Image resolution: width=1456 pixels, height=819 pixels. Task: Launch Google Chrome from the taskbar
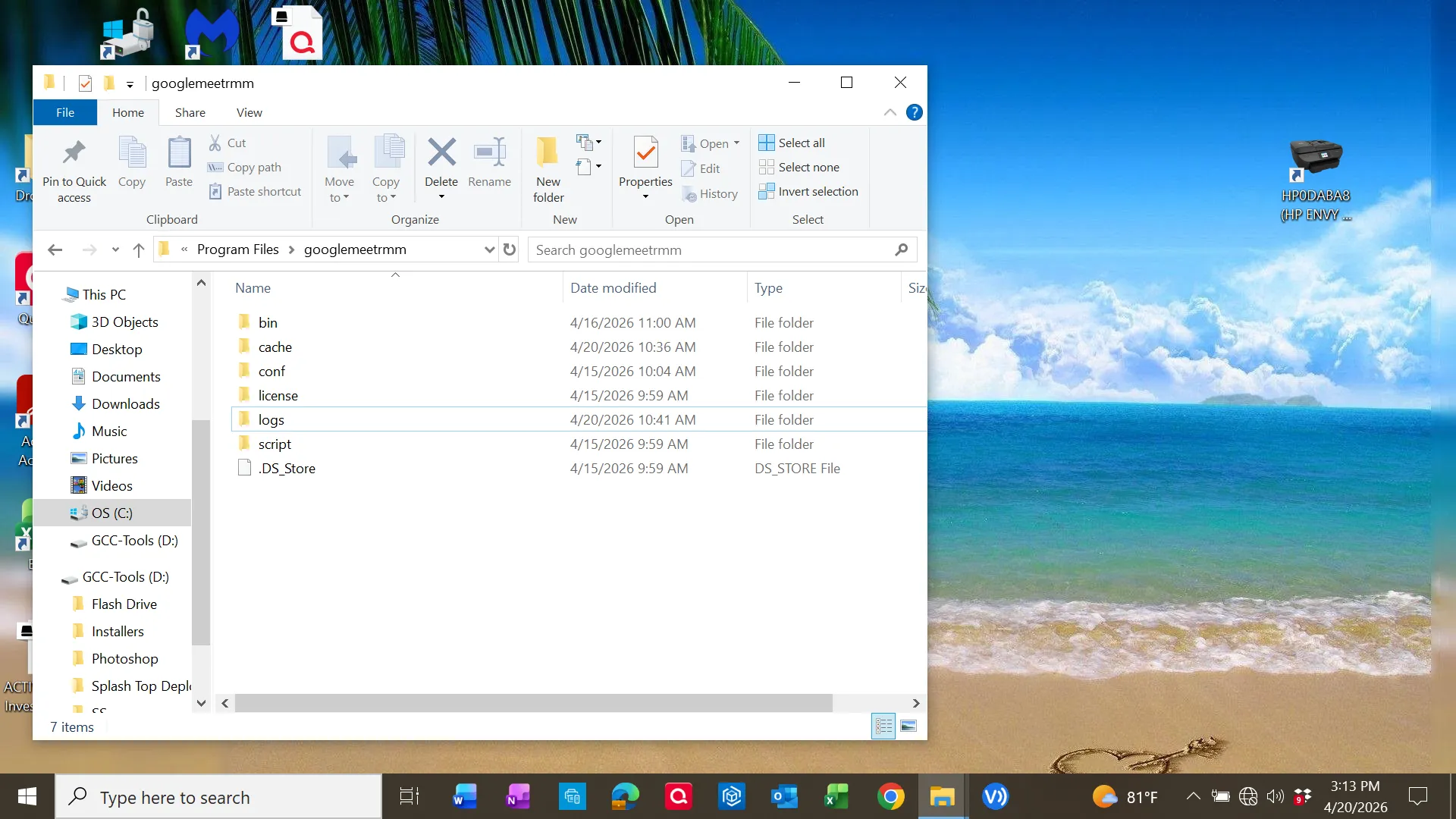pos(890,796)
